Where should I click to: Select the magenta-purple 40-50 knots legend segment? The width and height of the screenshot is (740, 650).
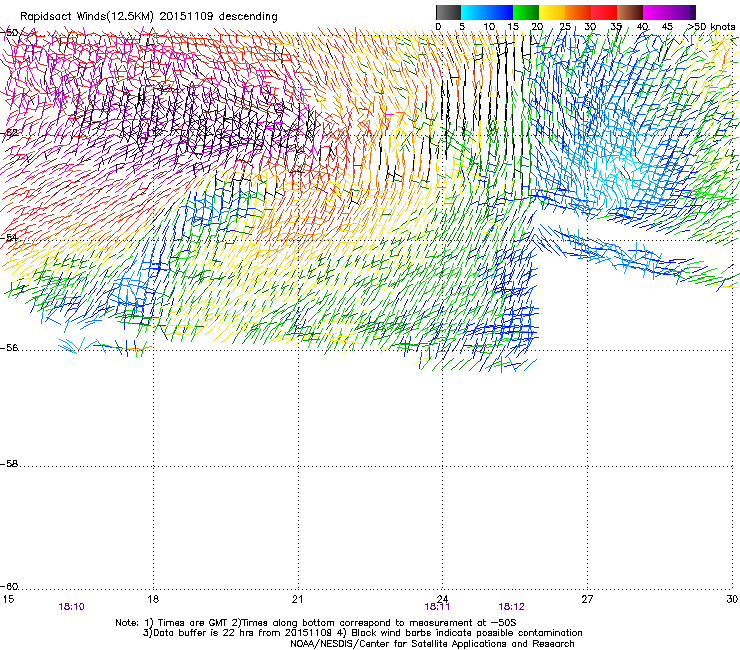tap(669, 12)
